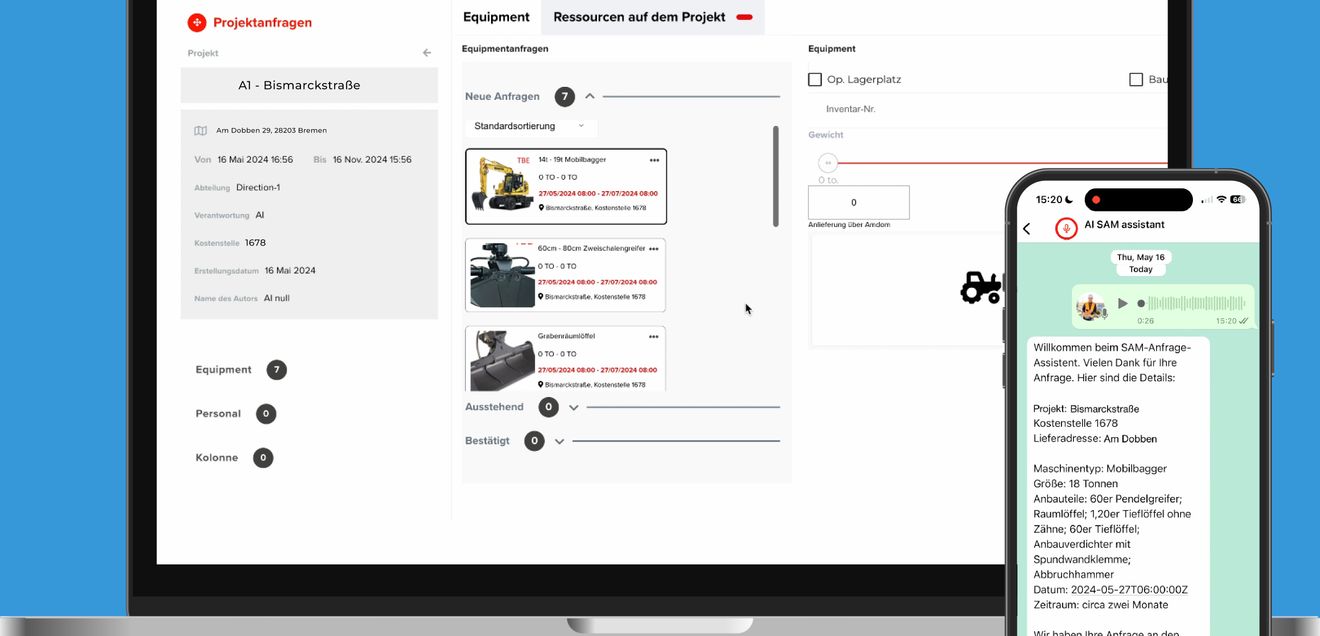
Task: Switch to the Equipment tab
Action: (496, 17)
